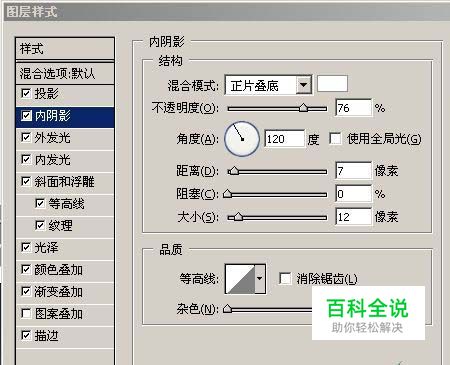
Task: Select the 渐变叠加 style entry
Action: 65,292
